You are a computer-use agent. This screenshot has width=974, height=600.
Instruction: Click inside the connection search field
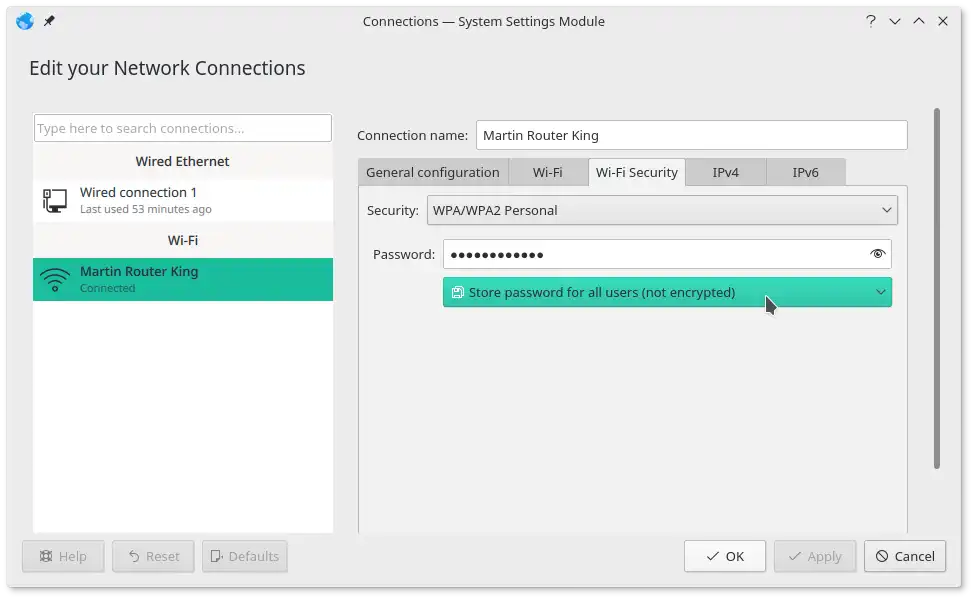[183, 128]
